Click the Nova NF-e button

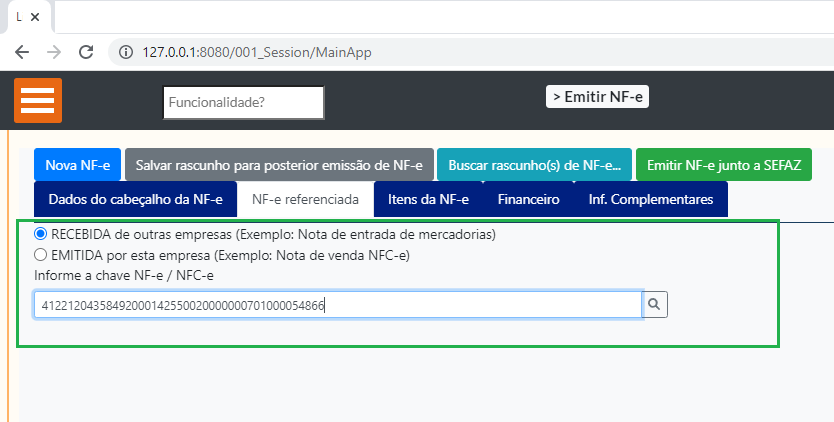tap(77, 165)
